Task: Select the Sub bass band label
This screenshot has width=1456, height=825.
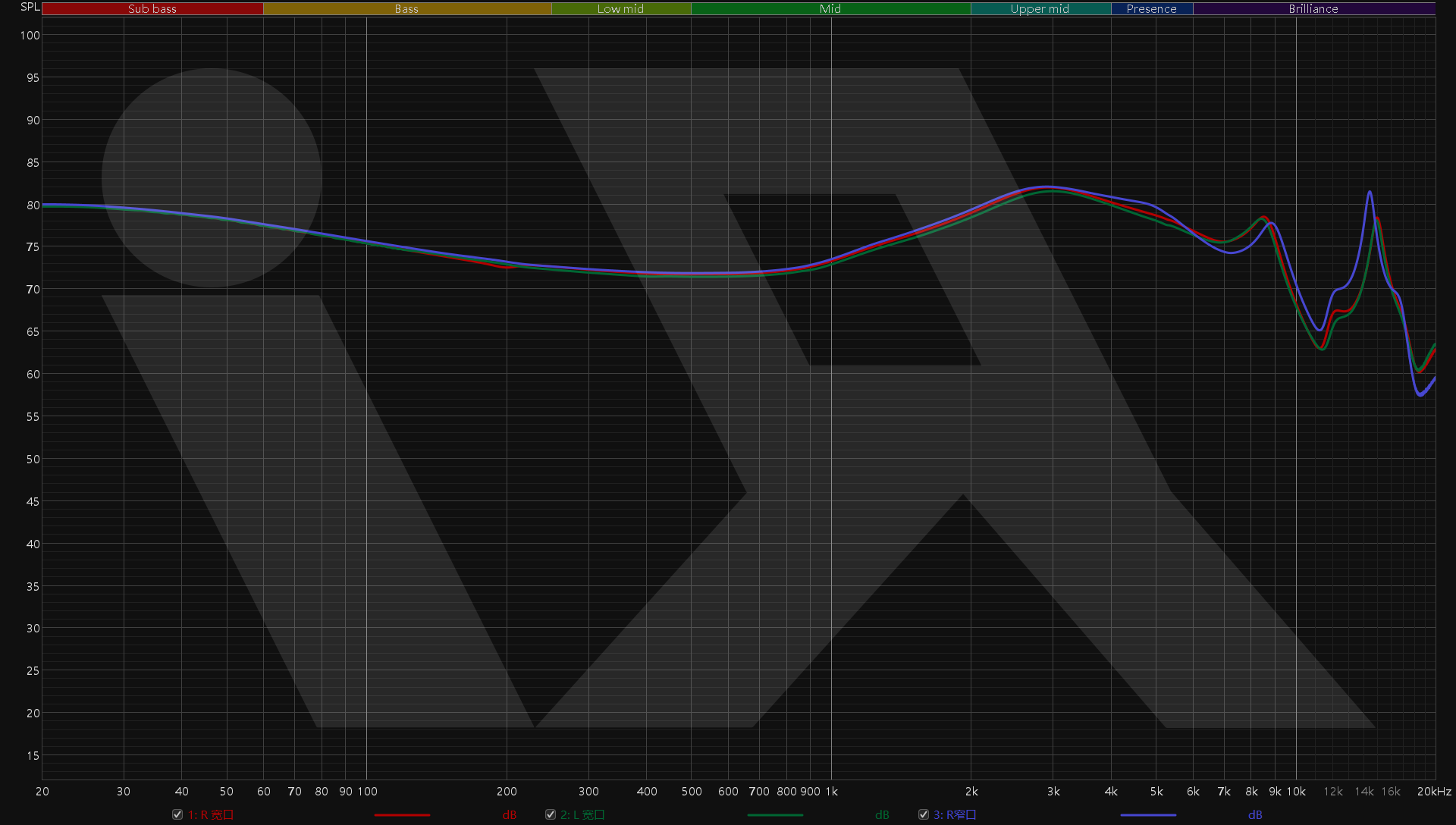Action: [x=152, y=9]
